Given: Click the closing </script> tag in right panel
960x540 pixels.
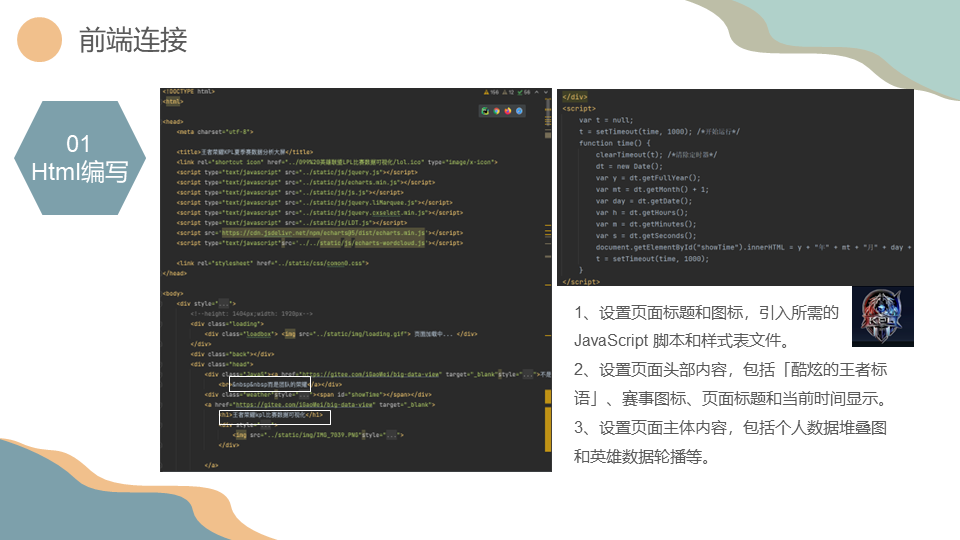Looking at the screenshot, I should click(581, 282).
